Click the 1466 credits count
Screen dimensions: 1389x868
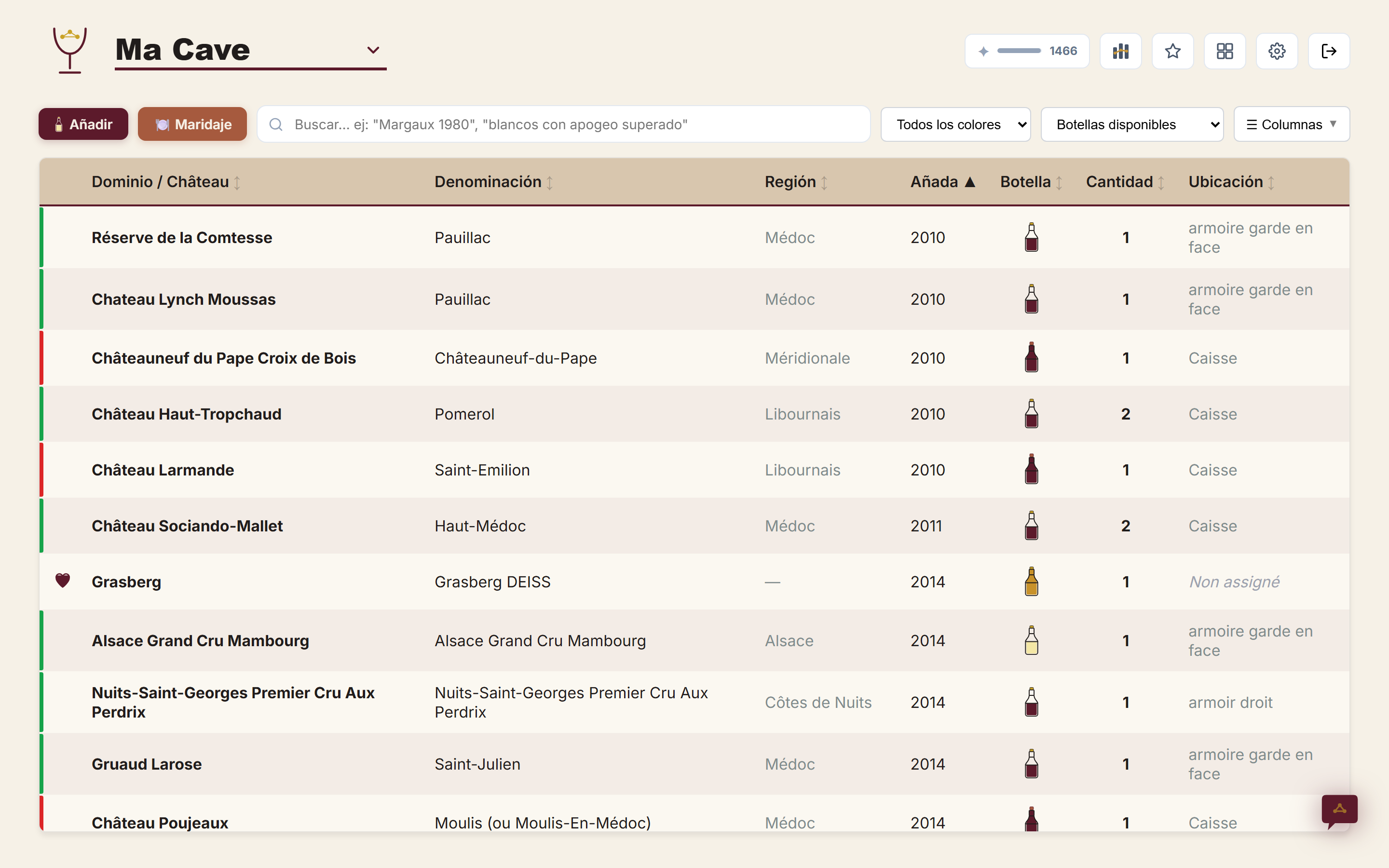[x=1063, y=51]
